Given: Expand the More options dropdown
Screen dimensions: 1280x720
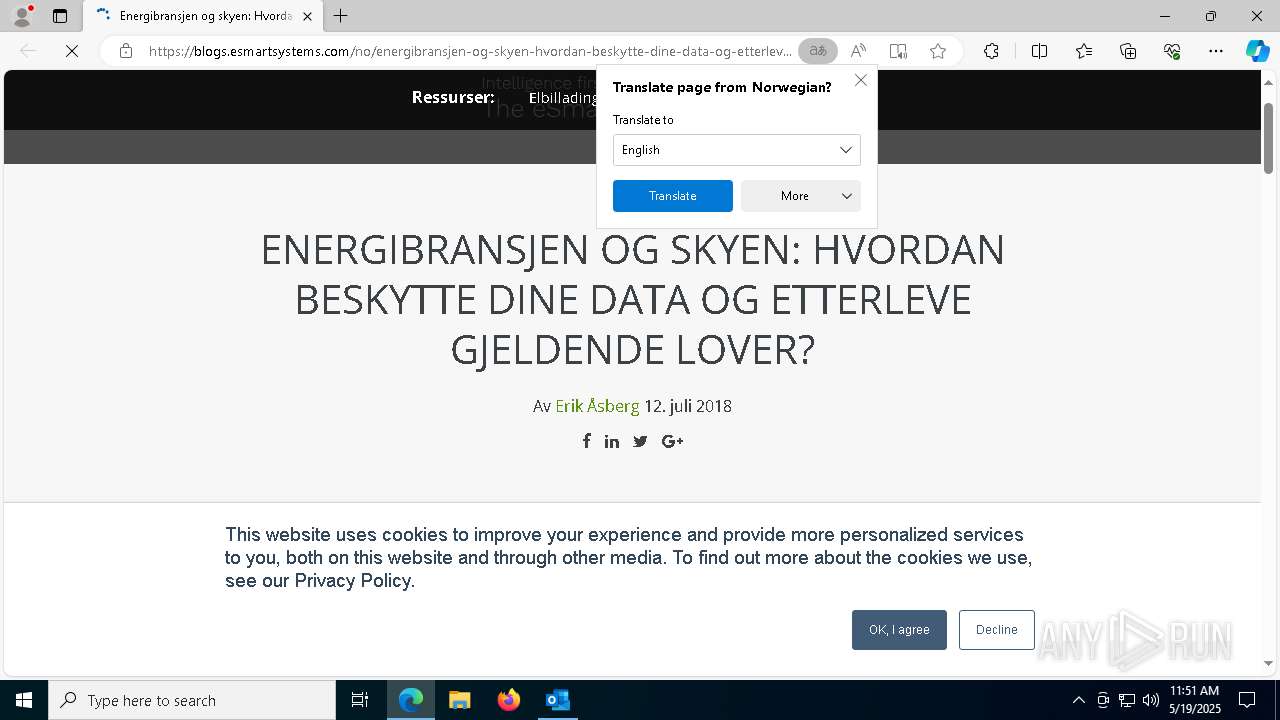Looking at the screenshot, I should click(801, 196).
